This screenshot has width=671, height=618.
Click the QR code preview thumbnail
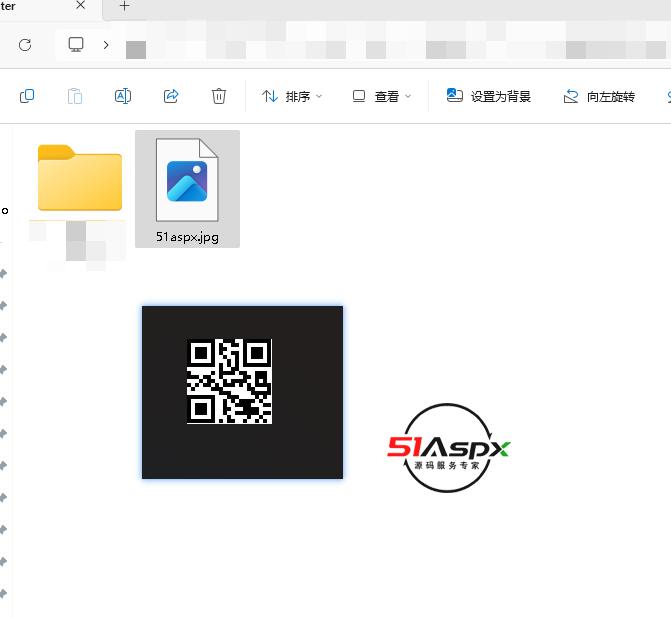242,392
